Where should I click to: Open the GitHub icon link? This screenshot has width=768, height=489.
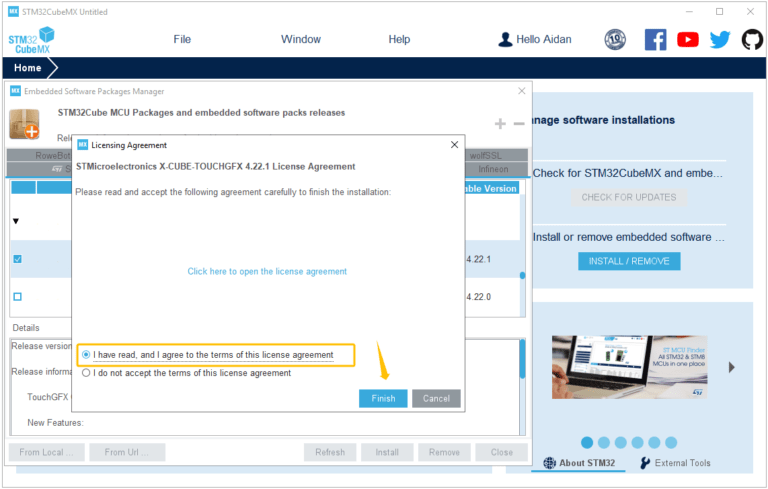coord(752,40)
